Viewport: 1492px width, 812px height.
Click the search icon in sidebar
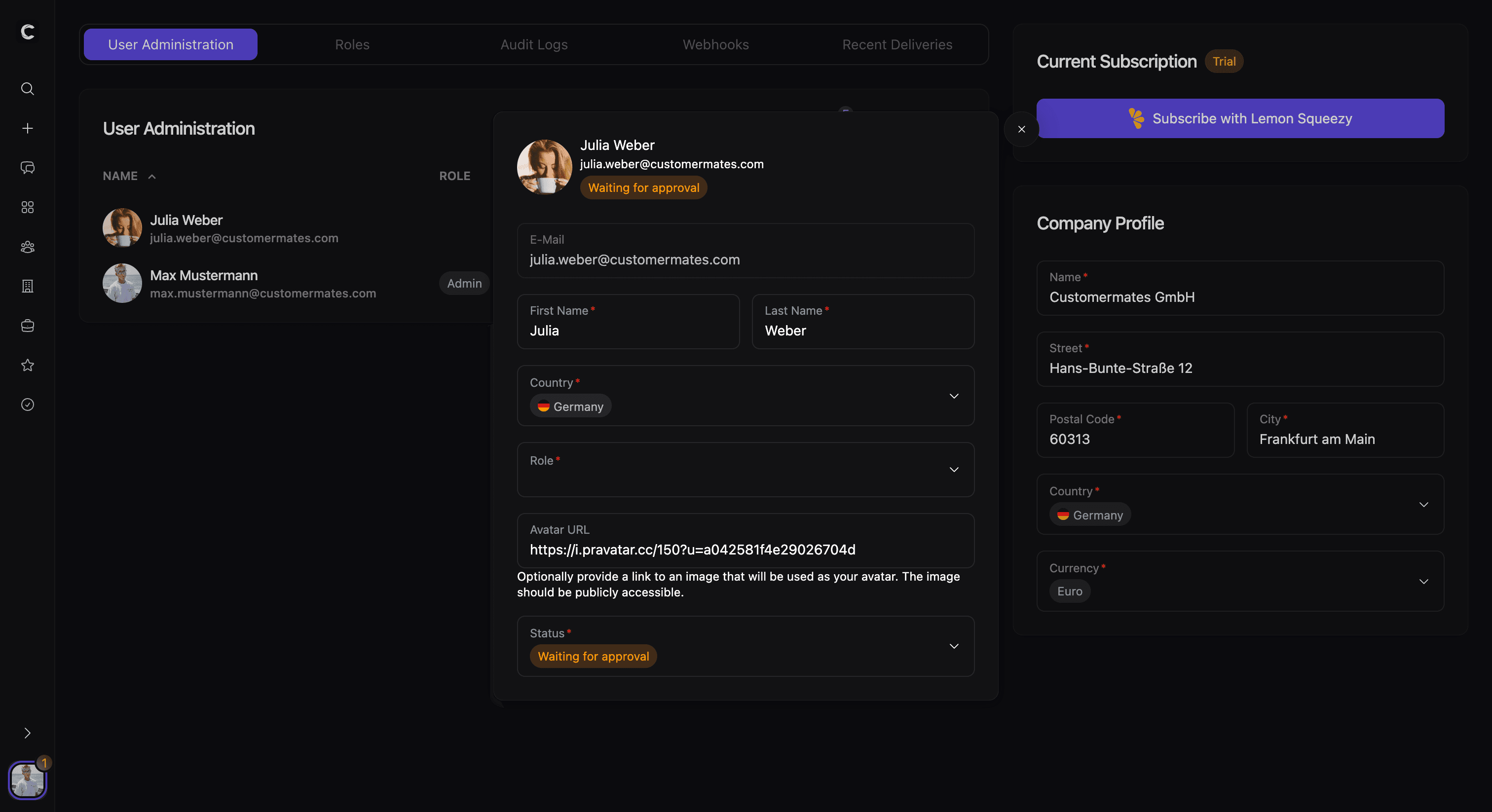[27, 89]
